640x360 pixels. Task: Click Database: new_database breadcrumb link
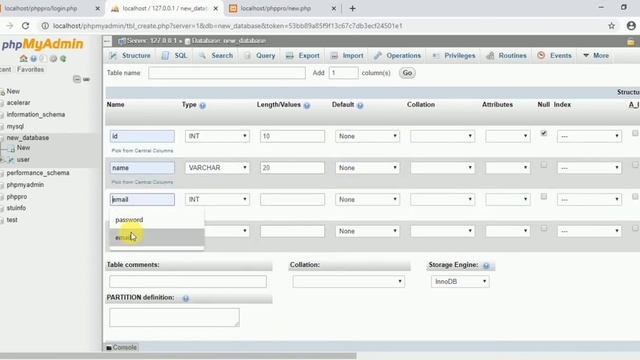[x=228, y=41]
